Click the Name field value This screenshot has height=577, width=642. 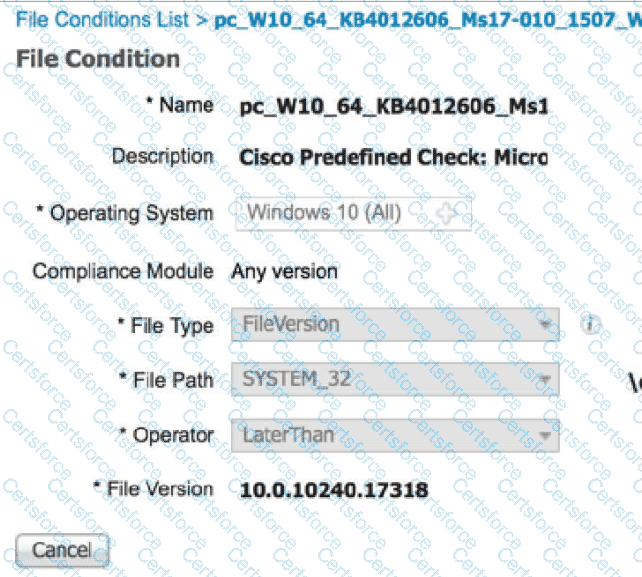pos(394,105)
